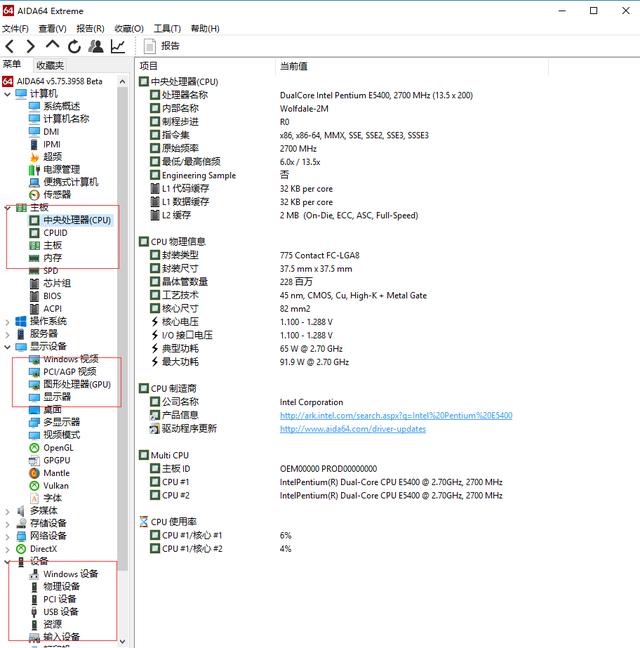The height and width of the screenshot is (648, 640).
Task: Click tree scrollbar up arrow
Action: 122,81
